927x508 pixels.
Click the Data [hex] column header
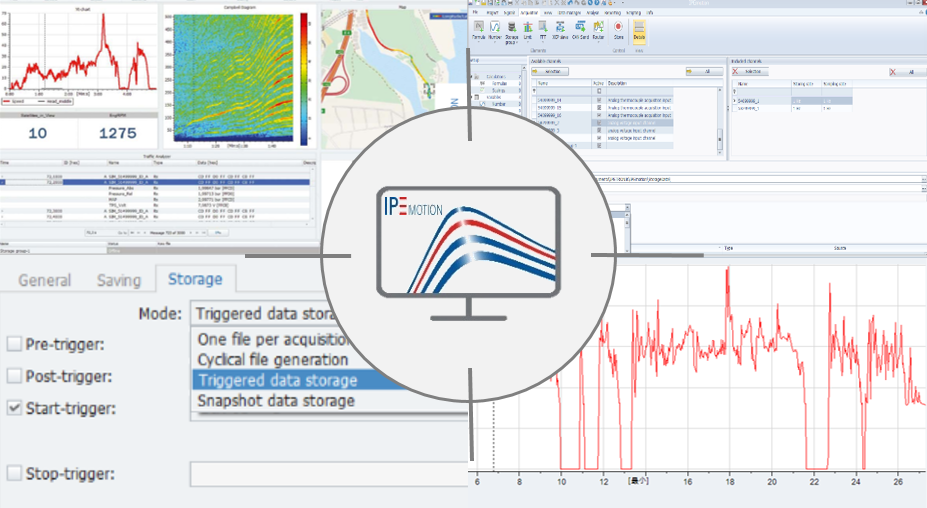pyautogui.click(x=248, y=163)
